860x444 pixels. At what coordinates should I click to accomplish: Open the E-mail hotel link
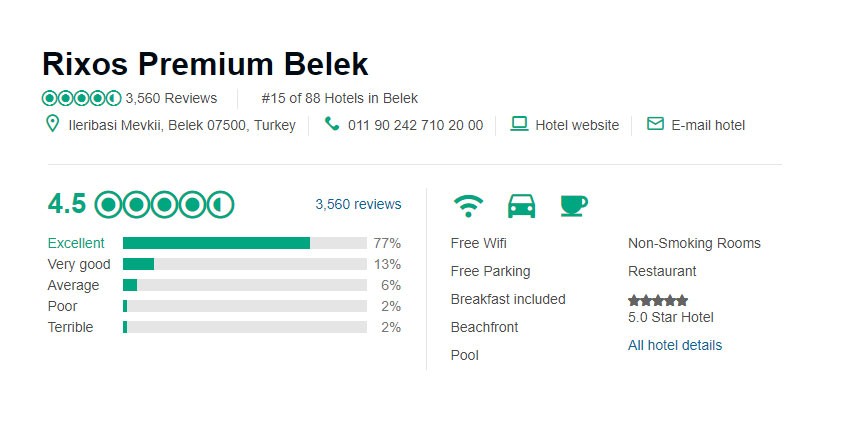tap(708, 125)
